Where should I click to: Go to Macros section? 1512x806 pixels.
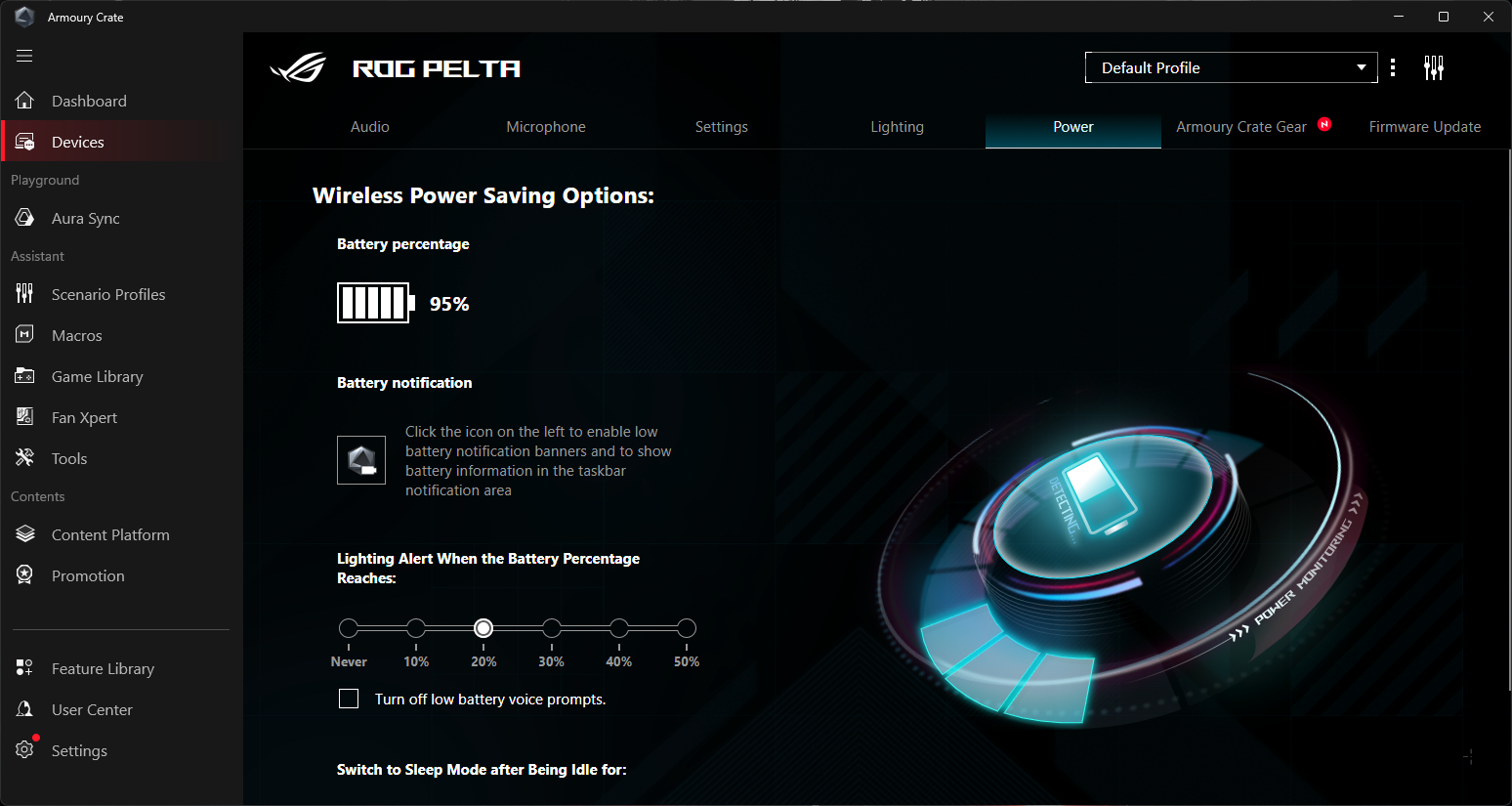(x=76, y=336)
